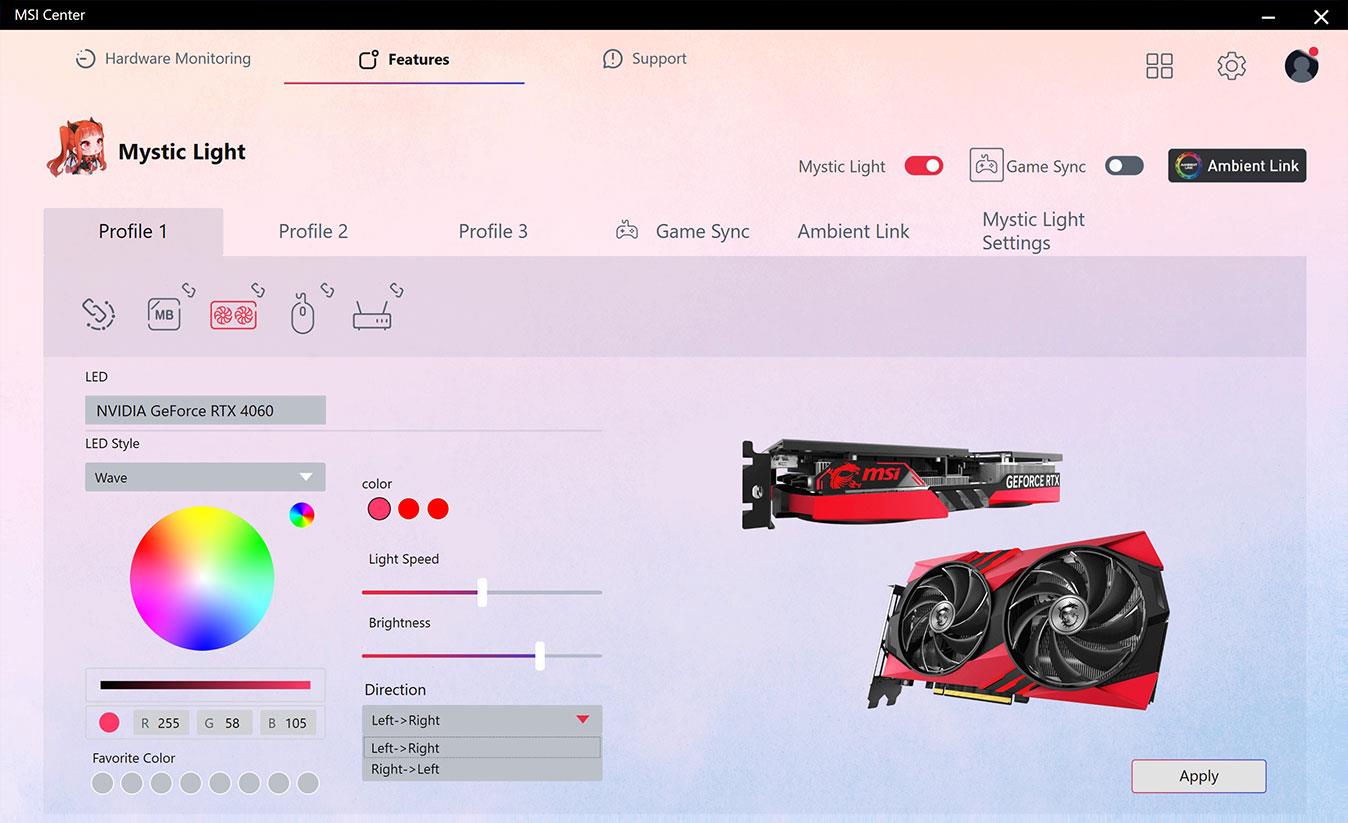The image size is (1348, 823).
Task: Pick a hue on the color wheel
Action: coord(202,578)
